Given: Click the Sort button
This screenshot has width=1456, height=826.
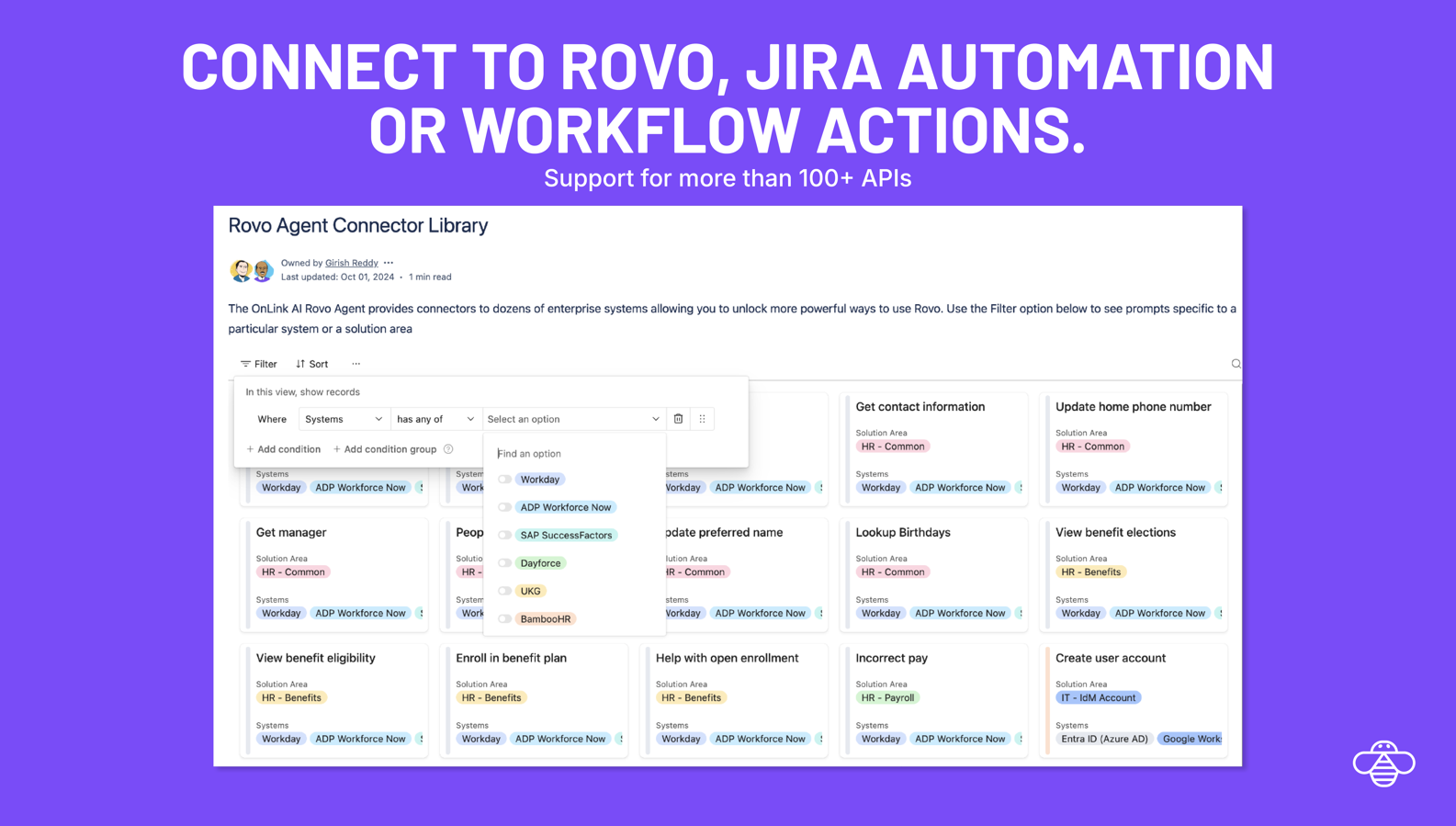Looking at the screenshot, I should pos(311,364).
